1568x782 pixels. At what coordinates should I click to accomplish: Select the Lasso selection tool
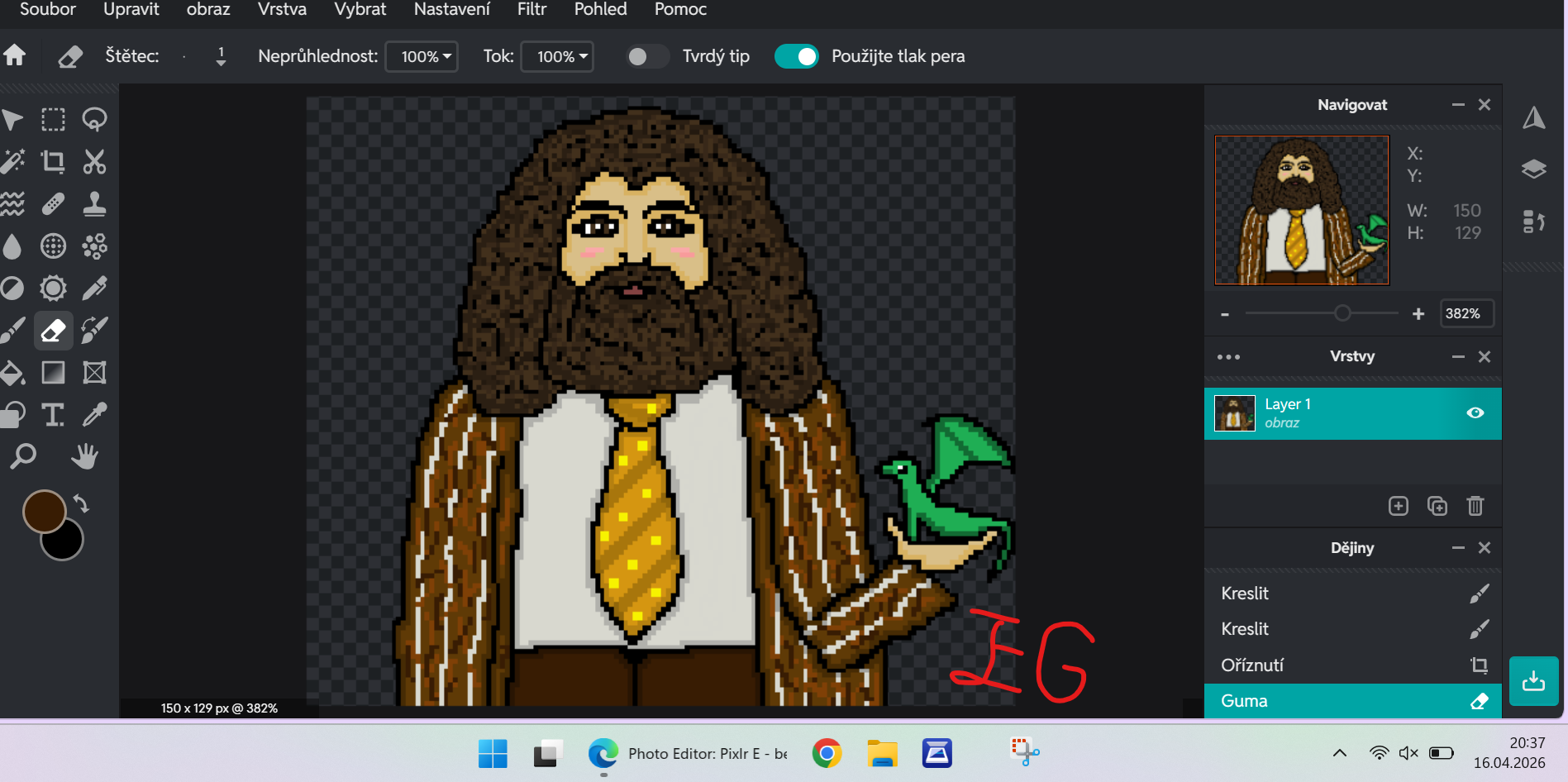(x=94, y=119)
